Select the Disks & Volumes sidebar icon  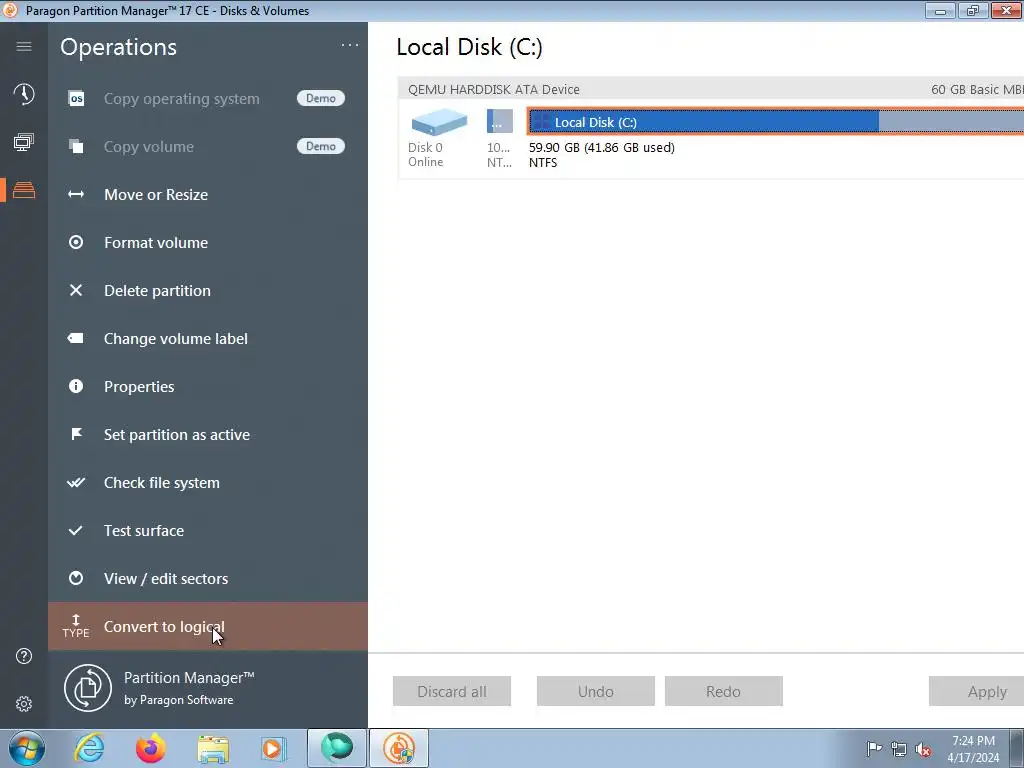click(x=24, y=190)
